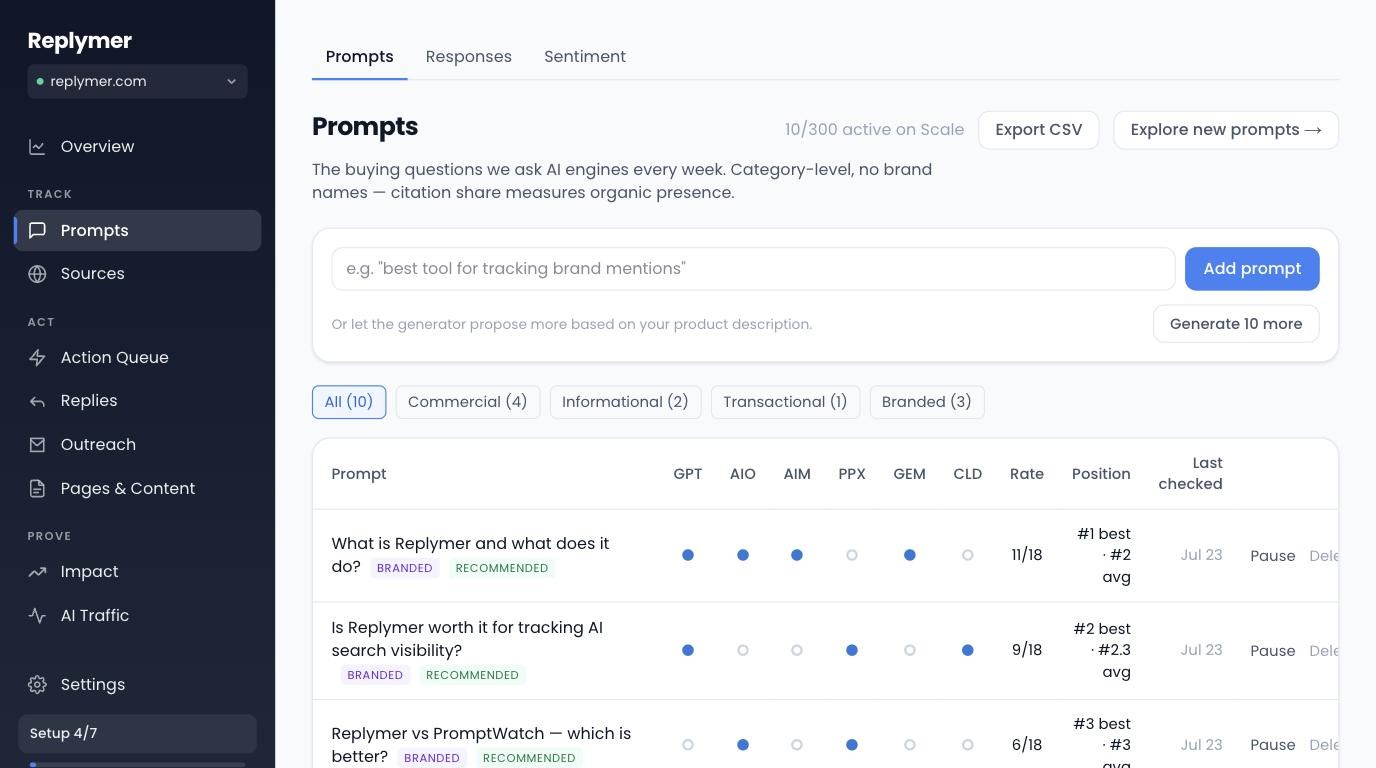Select the All (10) filter chip
Viewport: 1376px width, 768px height.
[349, 402]
